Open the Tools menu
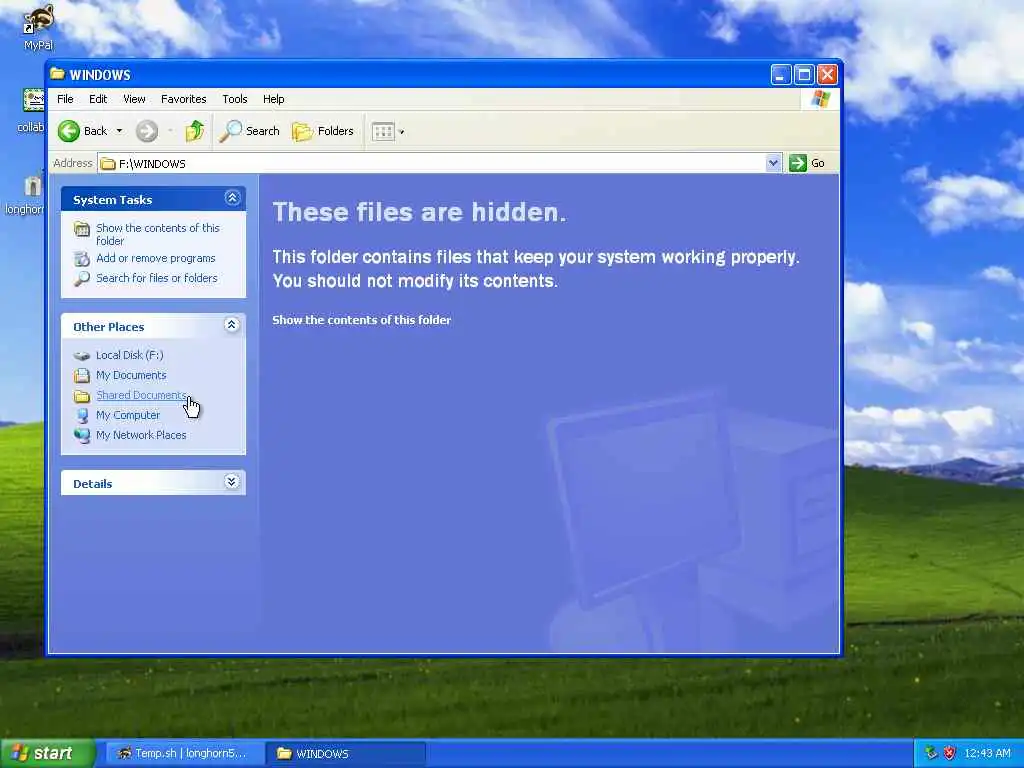1024x768 pixels. 234,99
